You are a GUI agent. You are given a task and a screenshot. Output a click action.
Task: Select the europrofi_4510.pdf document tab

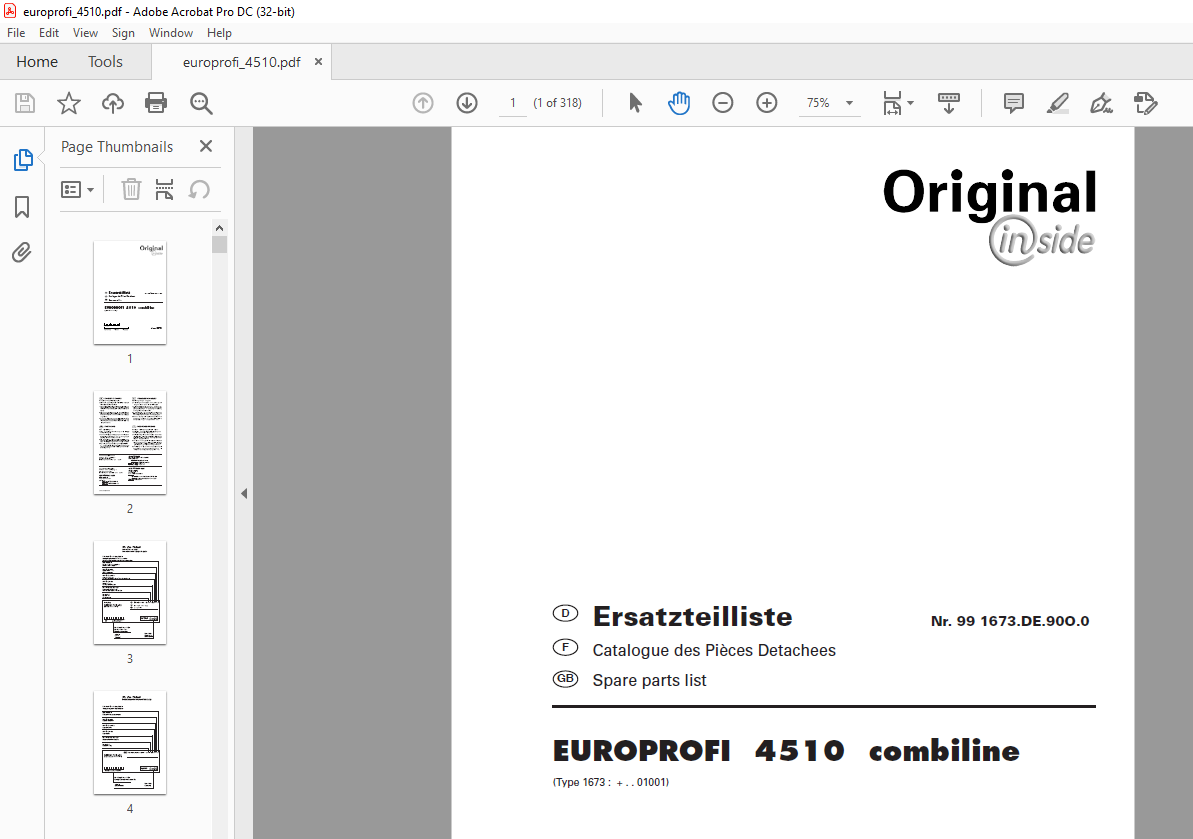tap(241, 62)
